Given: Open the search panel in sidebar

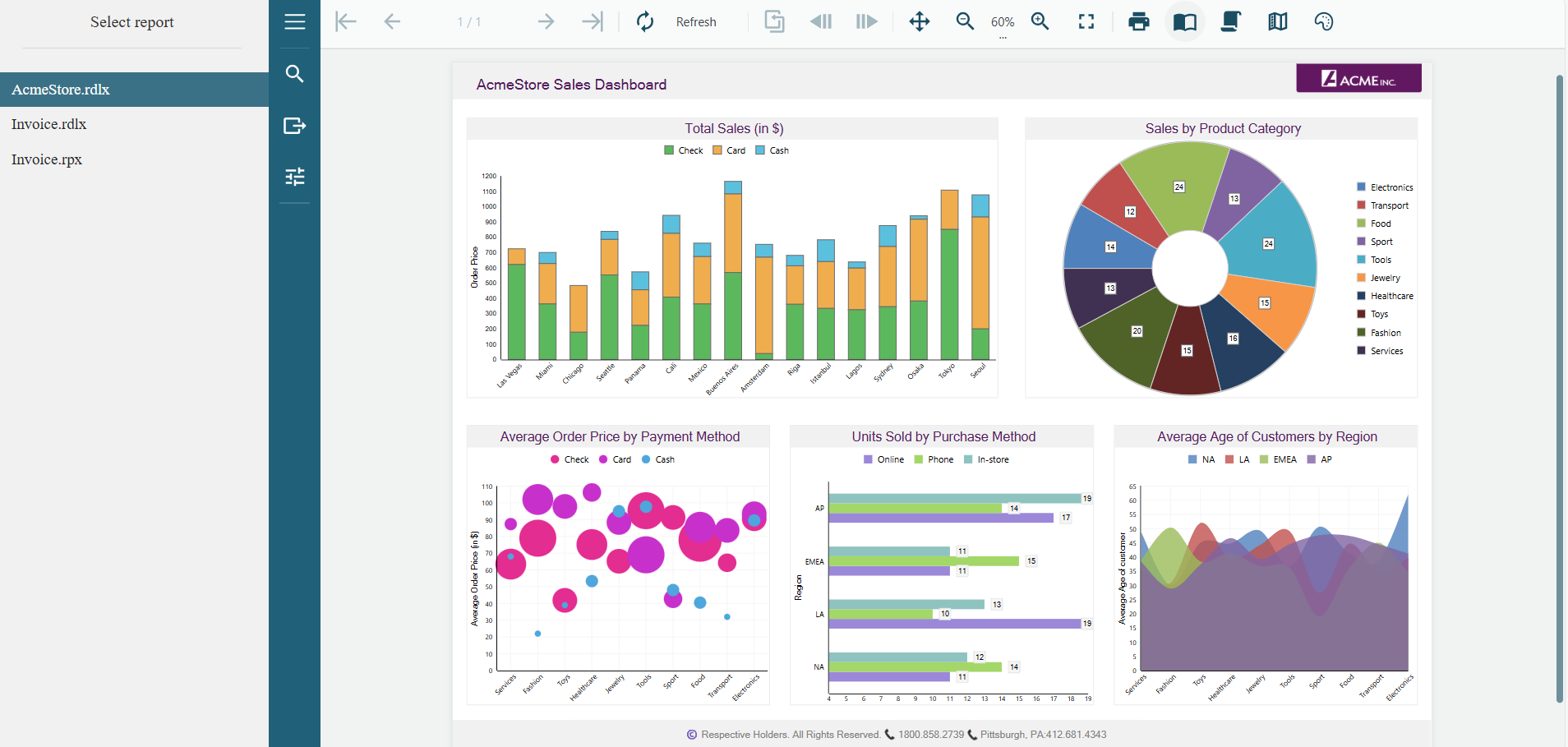Looking at the screenshot, I should pyautogui.click(x=294, y=74).
